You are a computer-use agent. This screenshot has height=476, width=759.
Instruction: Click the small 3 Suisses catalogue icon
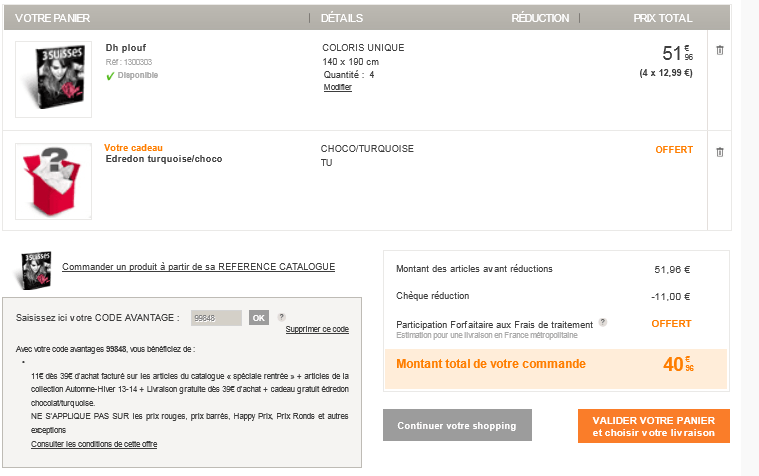(37, 268)
